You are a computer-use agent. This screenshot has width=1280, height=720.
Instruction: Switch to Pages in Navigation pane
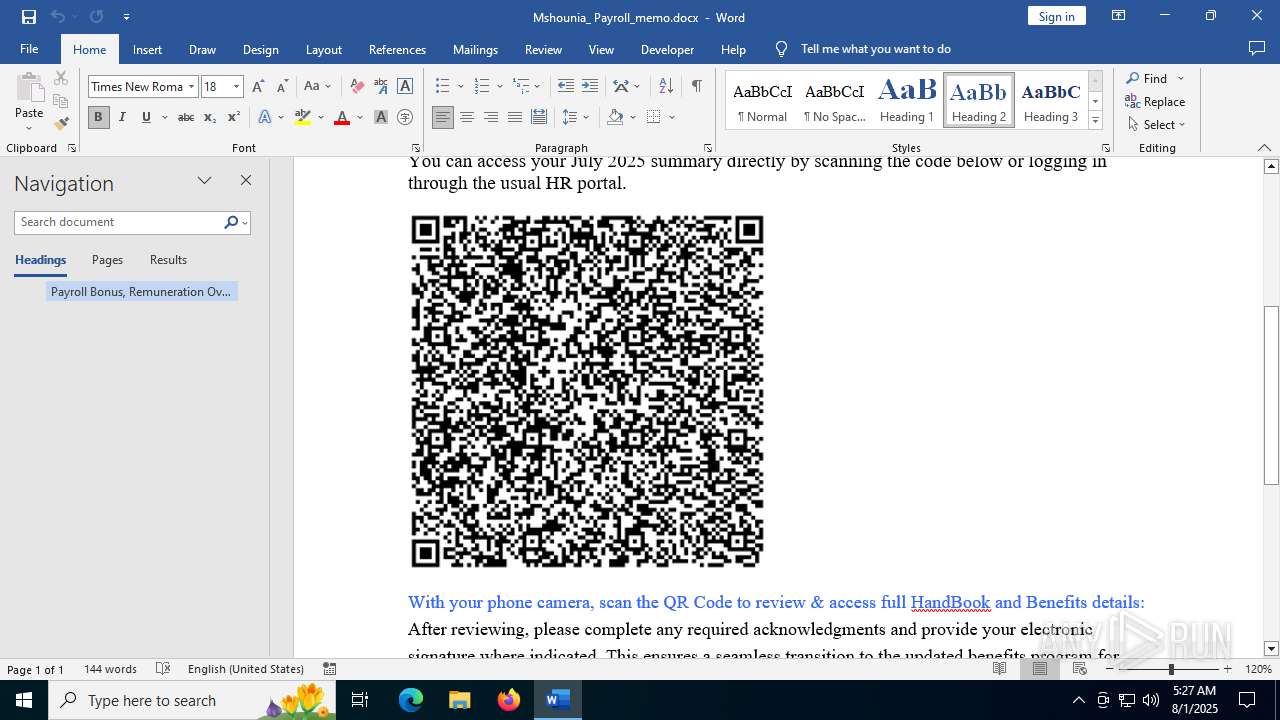[x=107, y=260]
